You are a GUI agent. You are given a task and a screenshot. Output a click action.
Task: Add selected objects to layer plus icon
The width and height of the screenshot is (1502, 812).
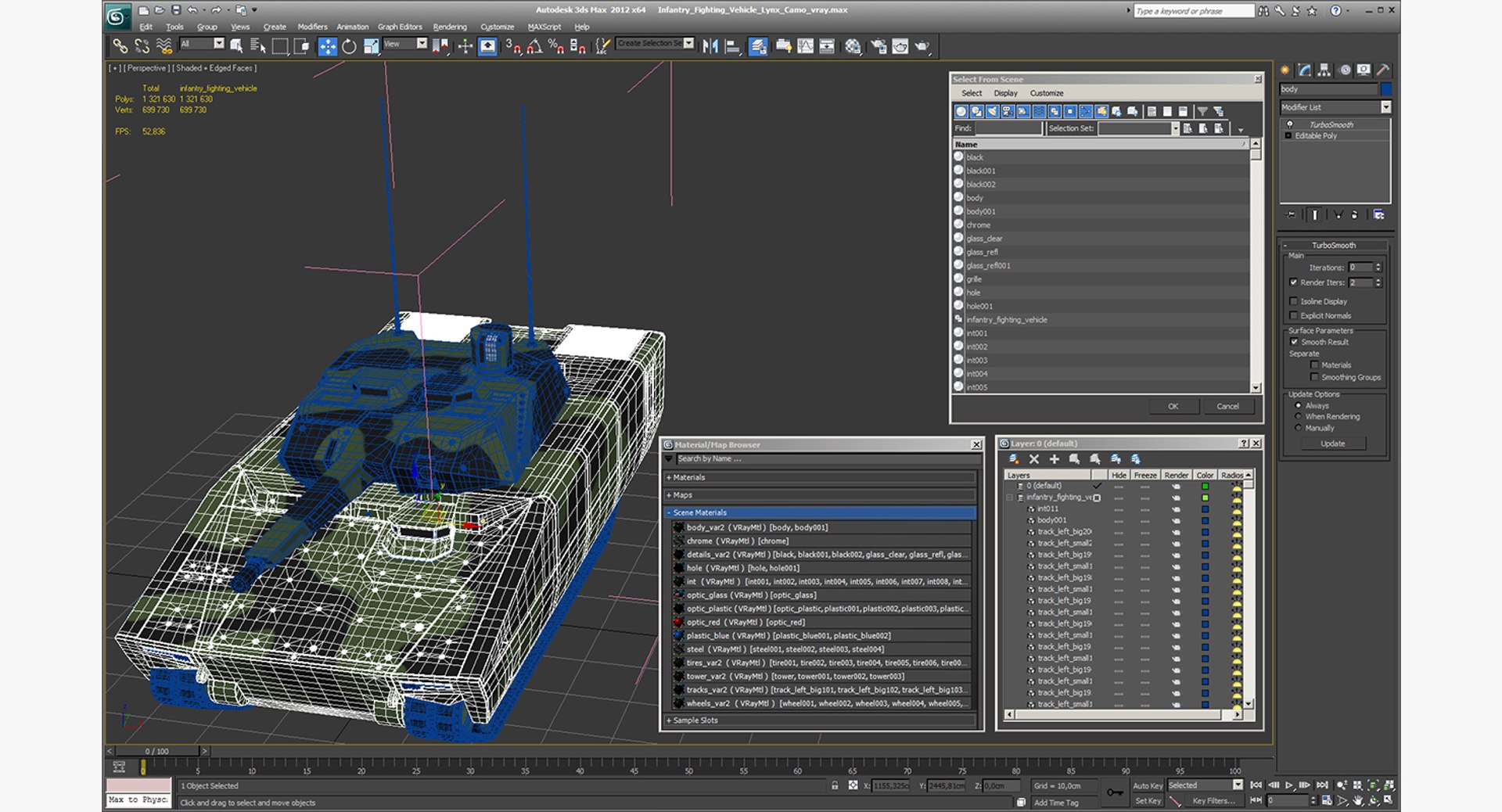[1055, 459]
